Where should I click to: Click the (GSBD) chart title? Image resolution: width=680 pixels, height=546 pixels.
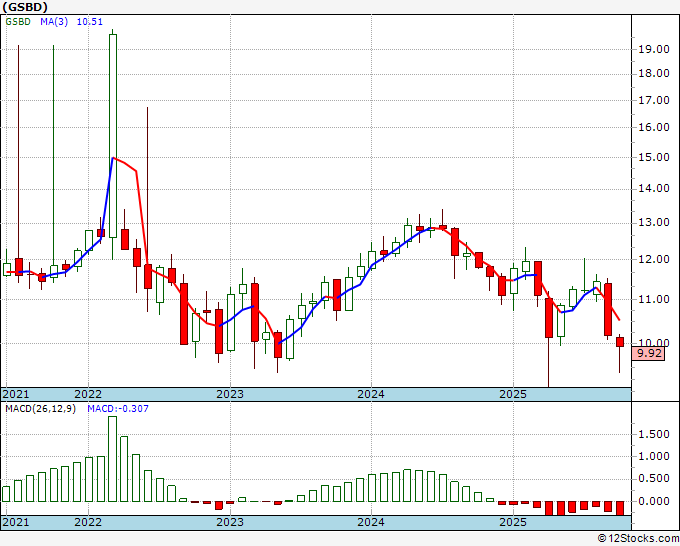25,7
